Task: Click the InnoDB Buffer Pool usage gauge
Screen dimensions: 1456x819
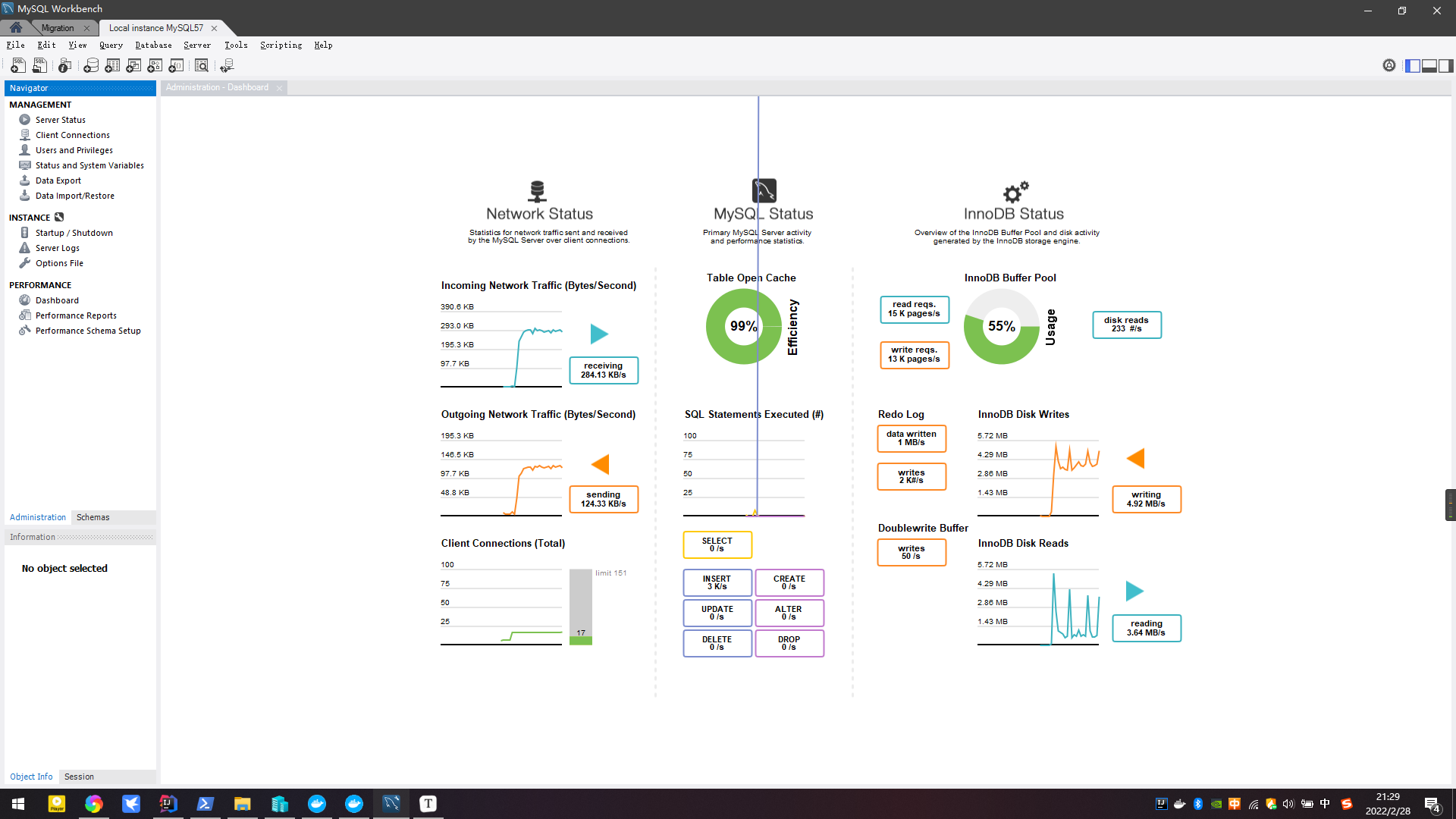Action: 1001,326
